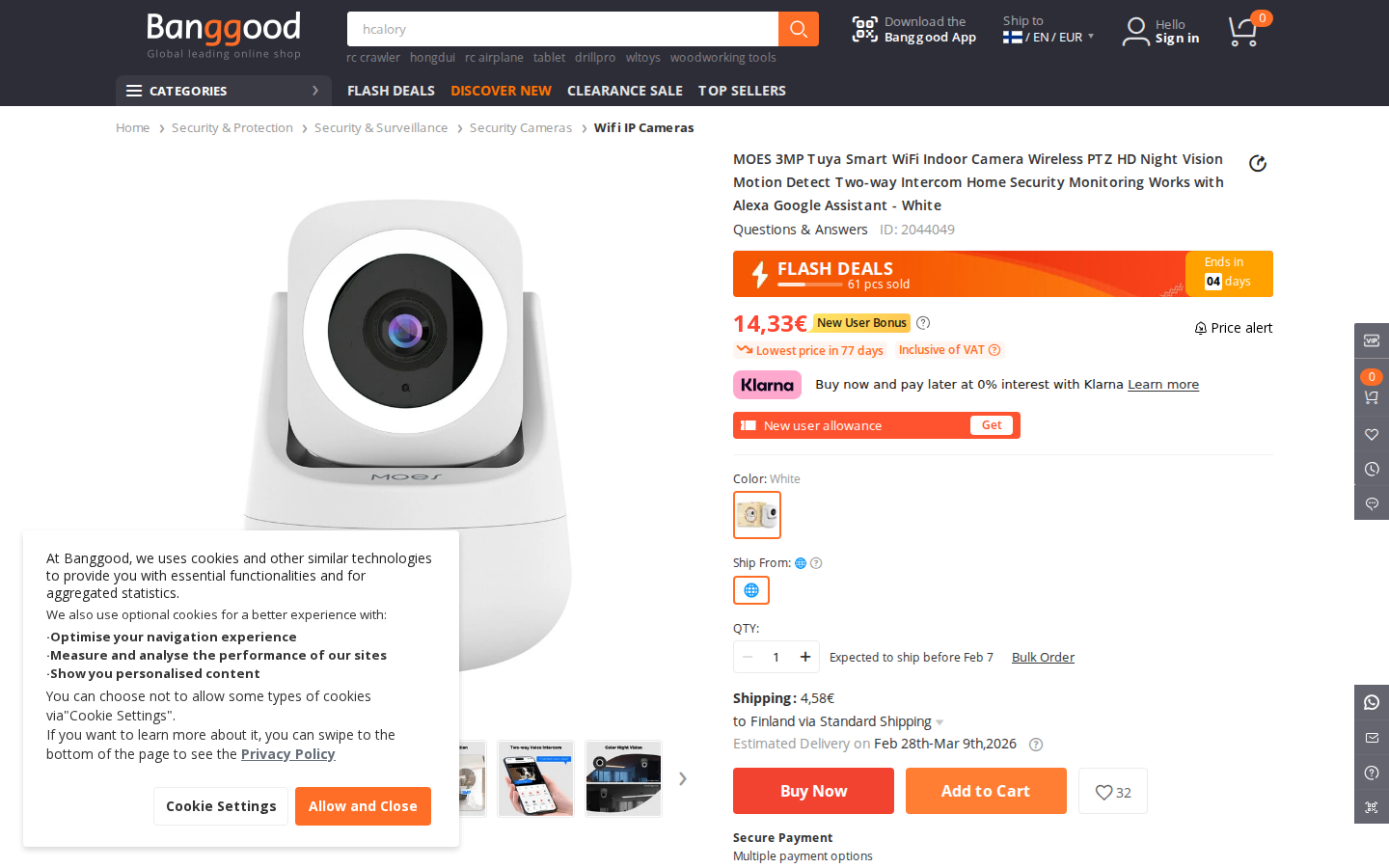This screenshot has height=868, width=1389.
Task: Open the shopping cart icon in header
Action: click(x=1242, y=32)
